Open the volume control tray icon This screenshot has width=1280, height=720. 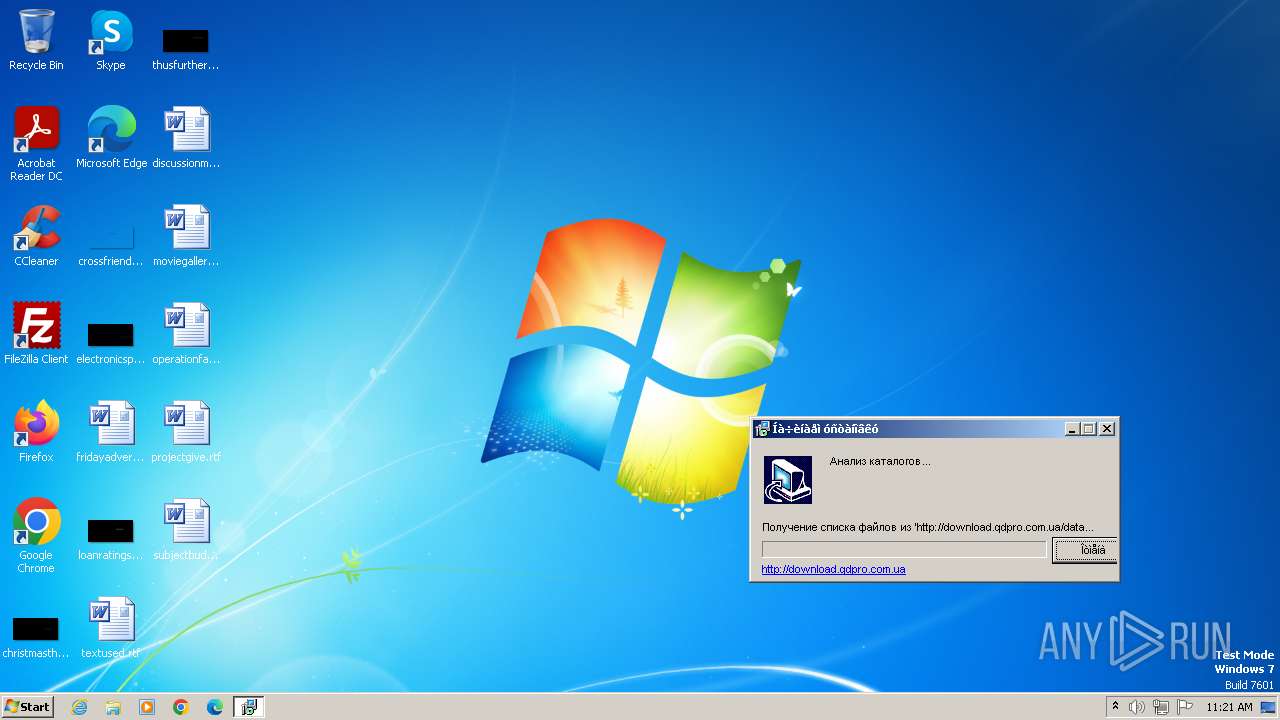coord(1137,707)
